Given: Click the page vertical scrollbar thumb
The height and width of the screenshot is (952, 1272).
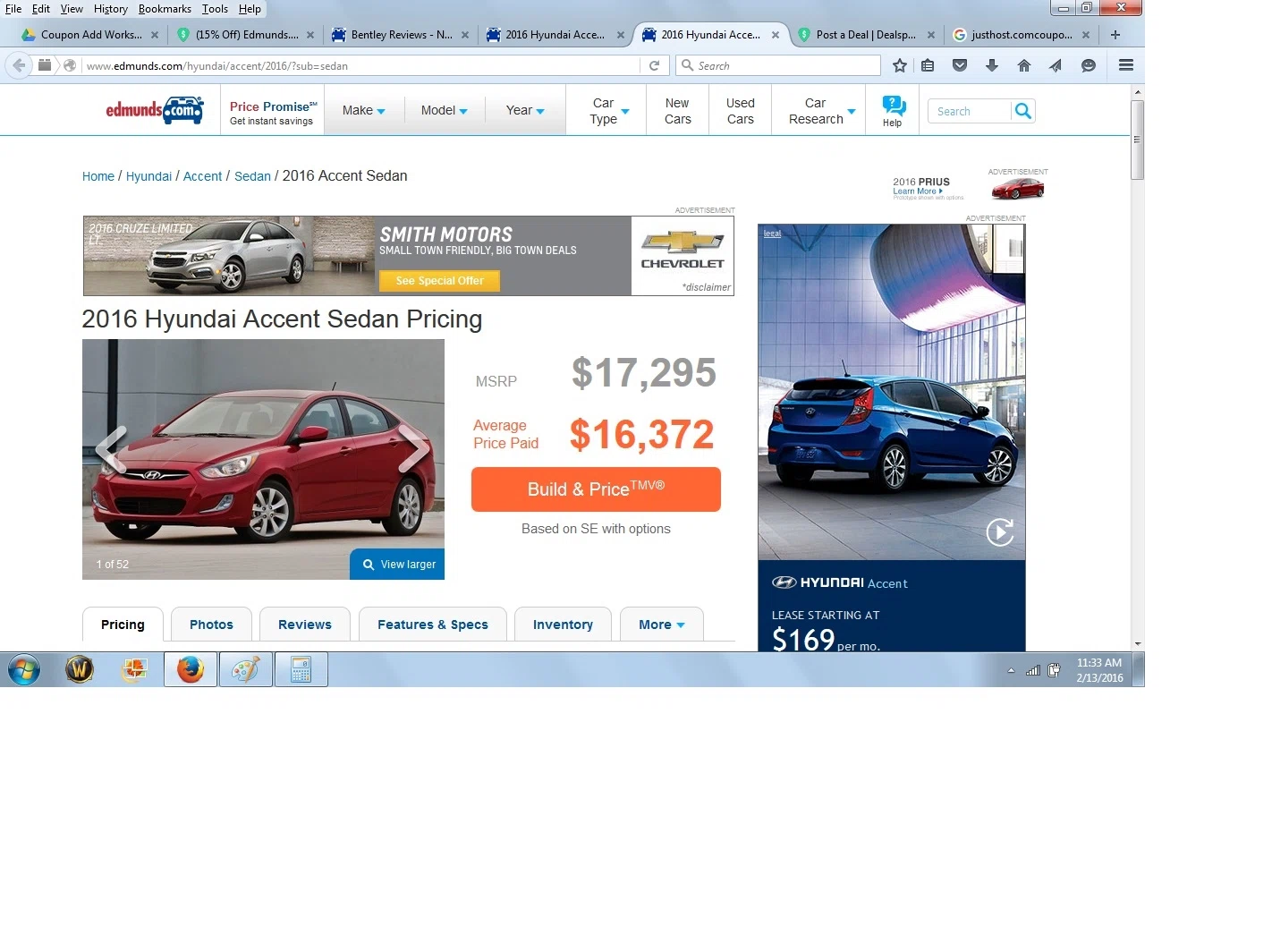Looking at the screenshot, I should [1137, 140].
